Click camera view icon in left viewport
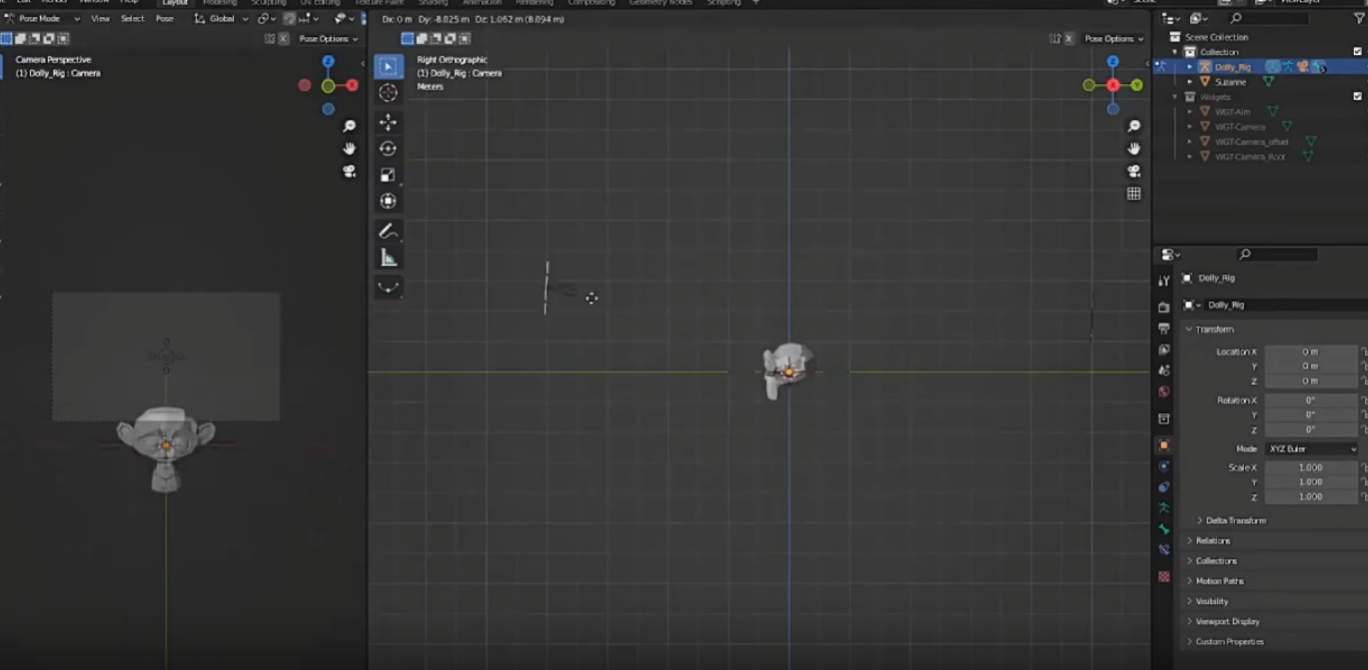This screenshot has width=1368, height=670. click(x=349, y=171)
